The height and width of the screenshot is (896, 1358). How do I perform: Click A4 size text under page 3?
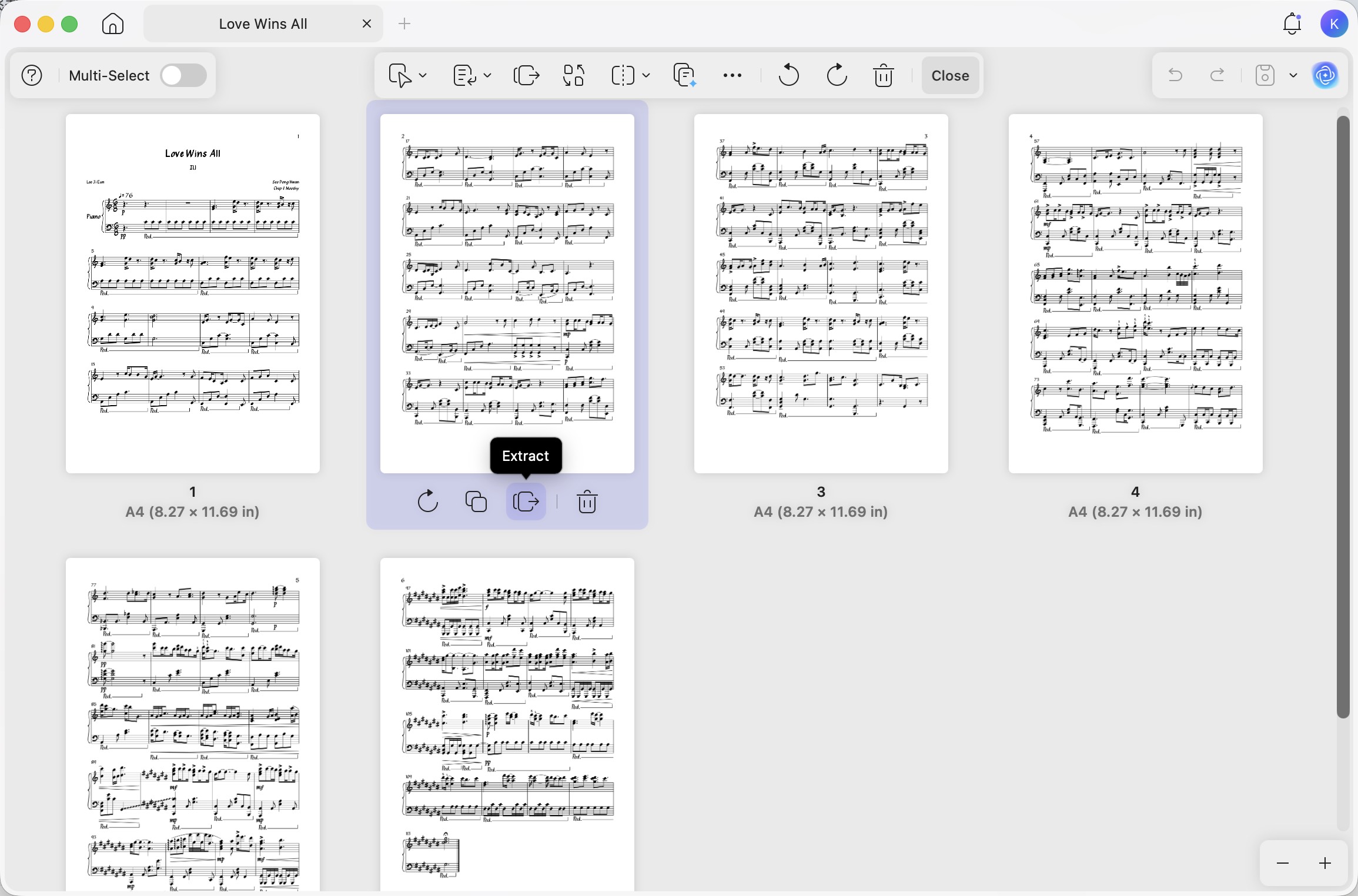coord(821,511)
